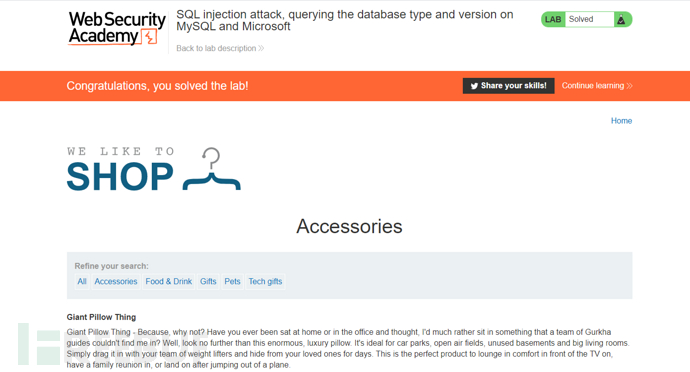
Task: Click the green LAB badge label
Action: click(x=553, y=19)
